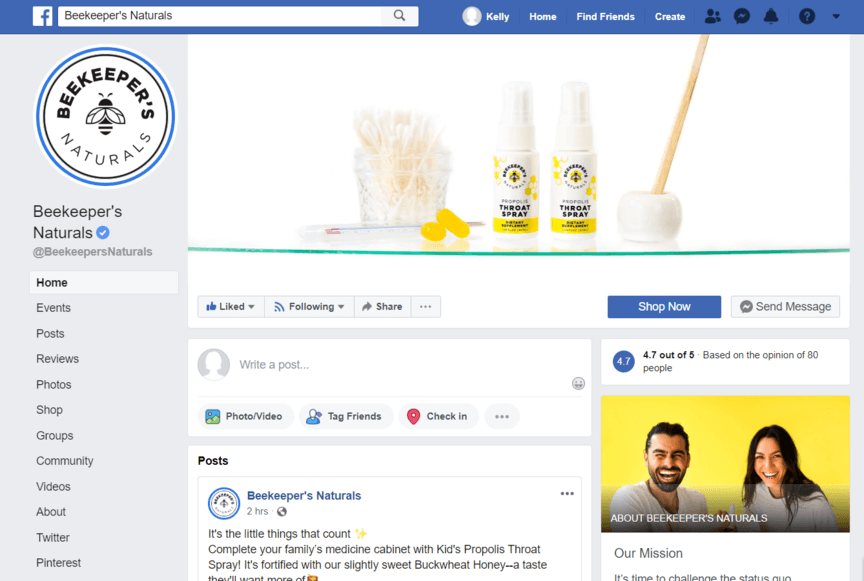Viewport: 864px width, 581px height.
Task: Open Posts in the sidebar
Action: click(50, 333)
